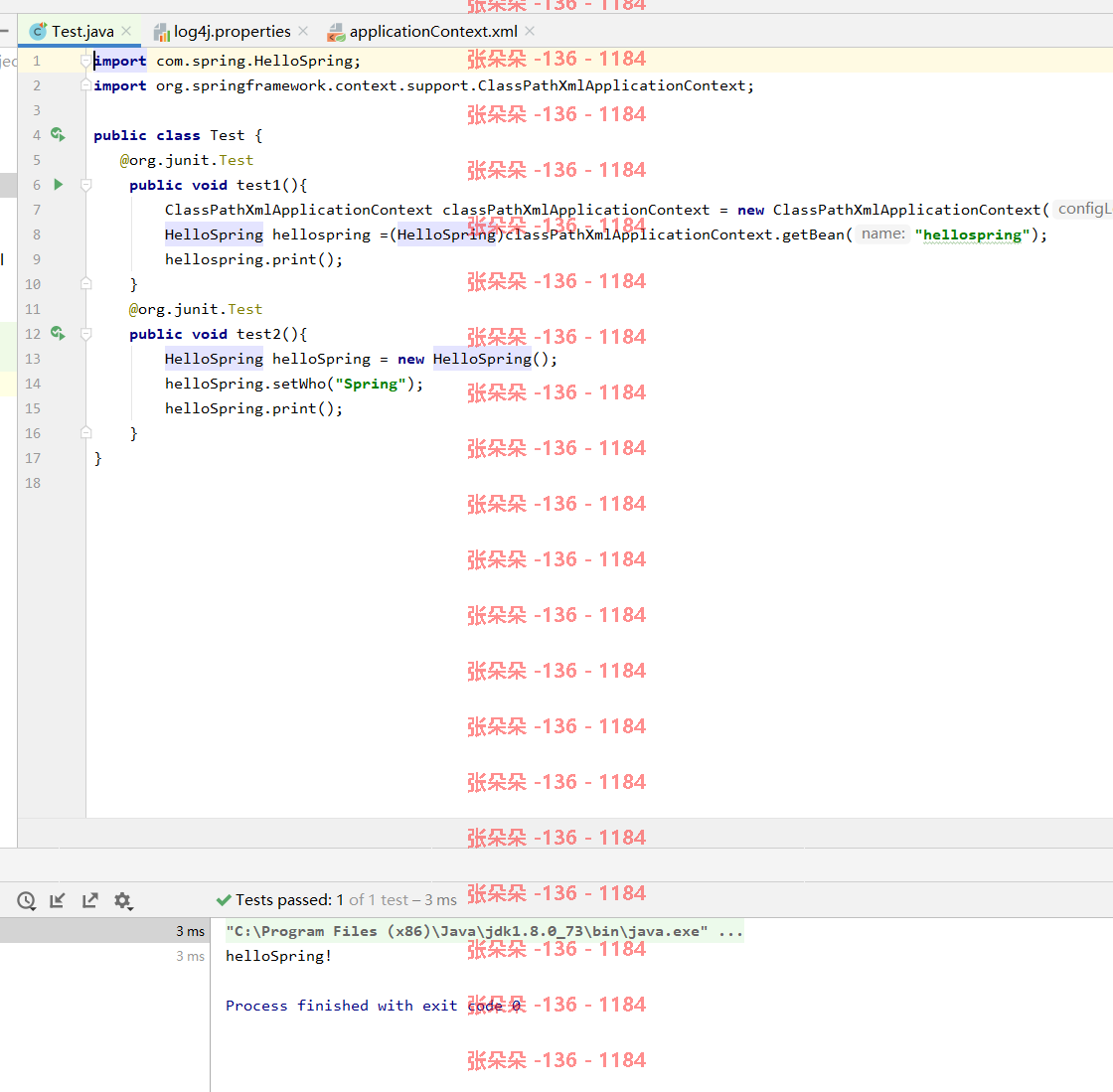Run test1 via green arrow on line 6

click(x=59, y=185)
